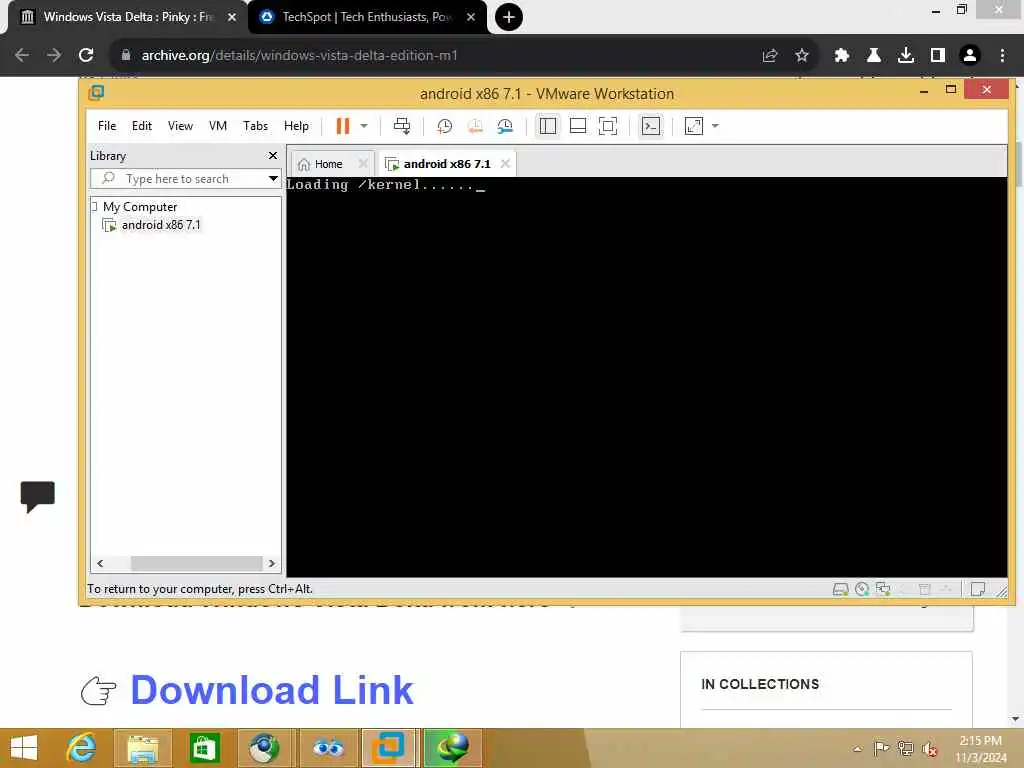The height and width of the screenshot is (768, 1024).
Task: Open the power options dropdown beside pause
Action: (x=364, y=126)
